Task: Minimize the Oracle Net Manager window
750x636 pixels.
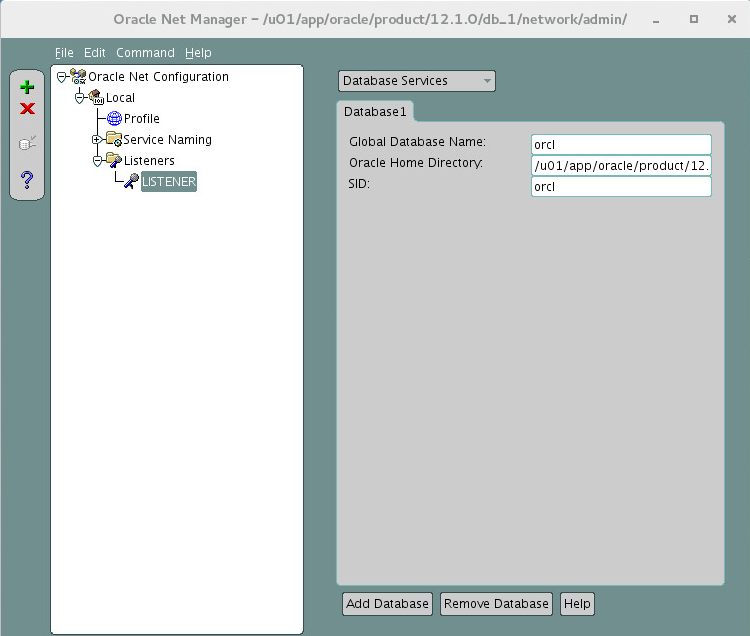Action: 656,20
